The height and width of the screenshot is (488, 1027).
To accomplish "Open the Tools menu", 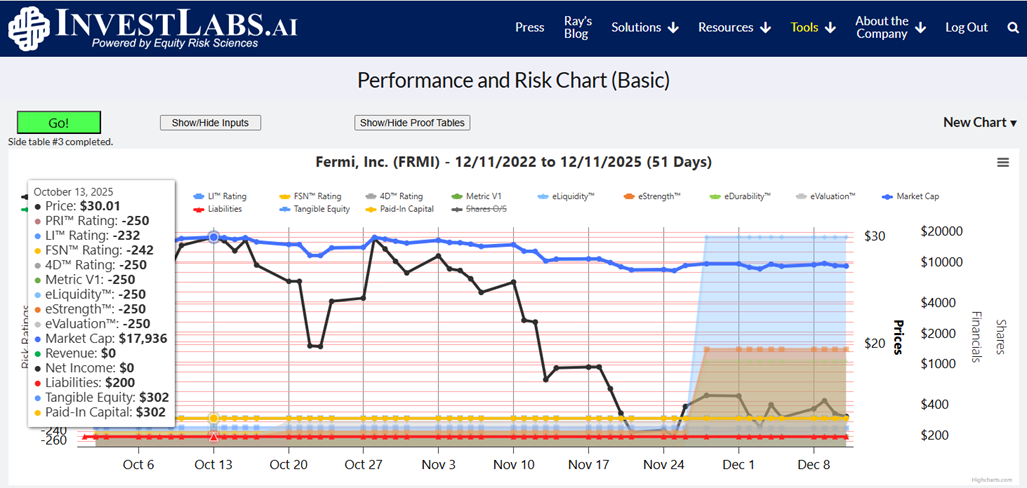I will click(x=812, y=28).
